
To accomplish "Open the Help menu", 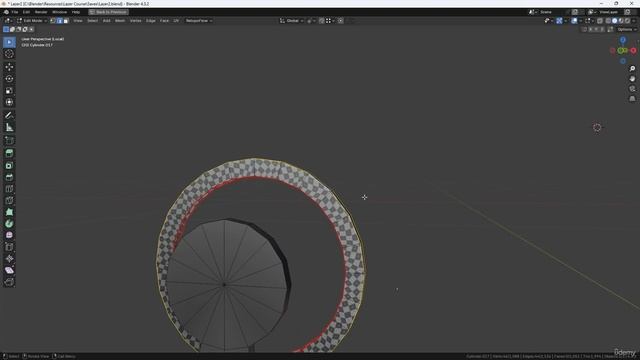I will (76, 12).
